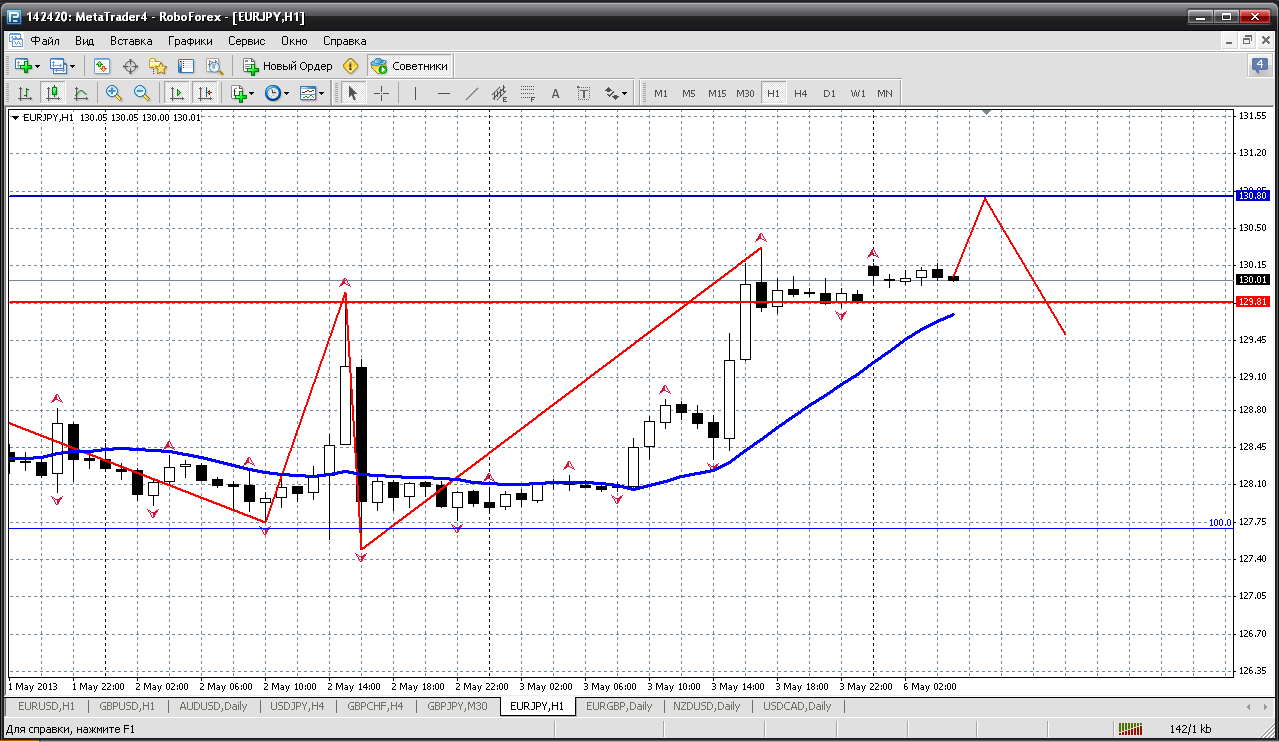Click the chart shift triangle marker
Screen dimensions: 1279x742
click(x=987, y=113)
